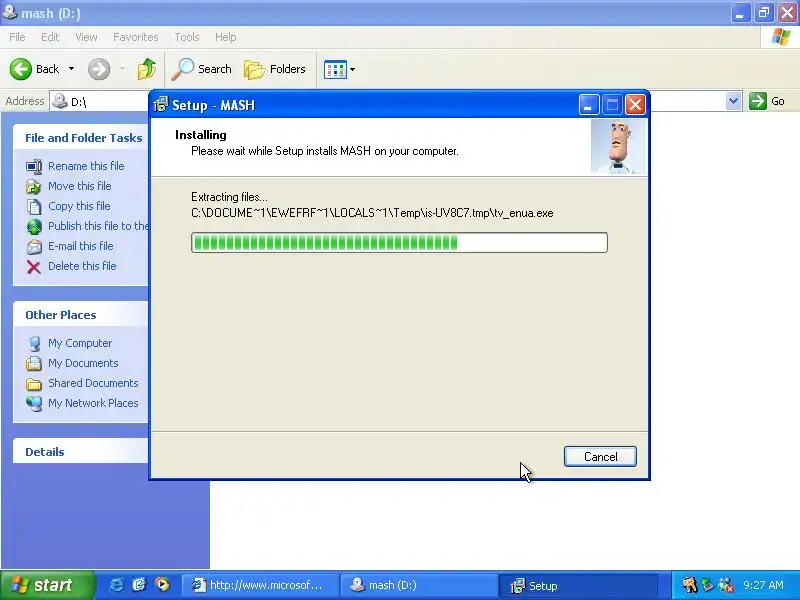Click the tray icon beside the clock
This screenshot has height=600, width=800.
coord(726,585)
